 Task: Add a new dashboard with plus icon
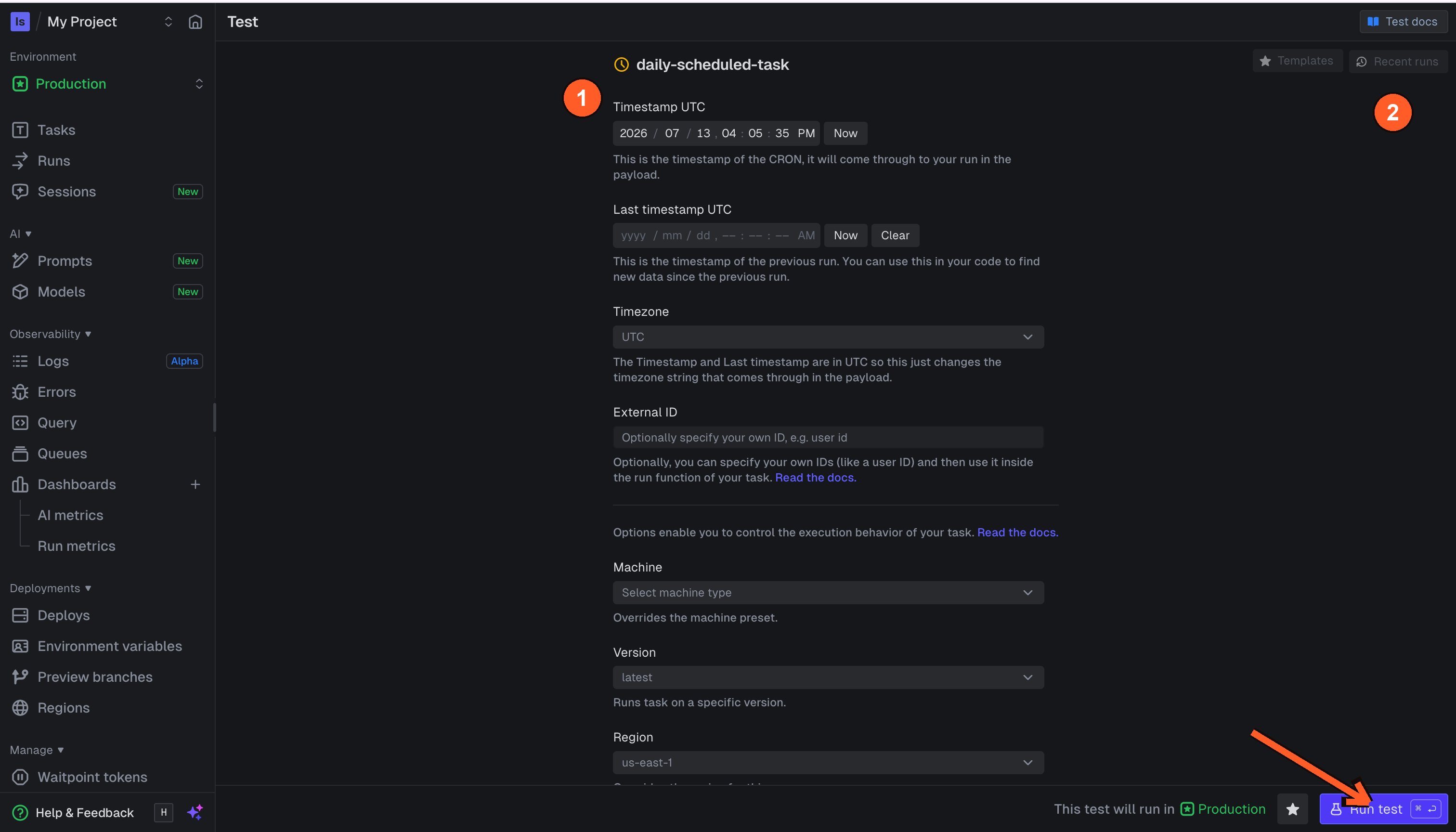[195, 484]
